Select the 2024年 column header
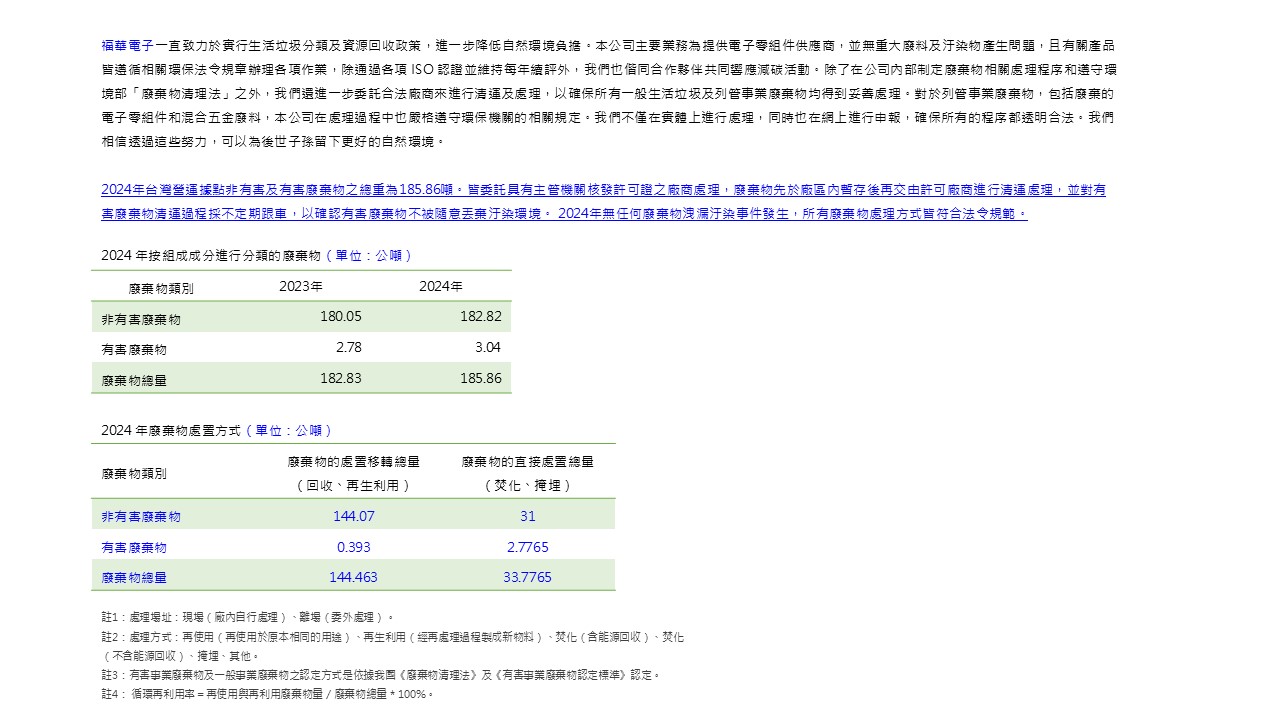Viewport: 1280px width, 720px height. click(x=441, y=287)
